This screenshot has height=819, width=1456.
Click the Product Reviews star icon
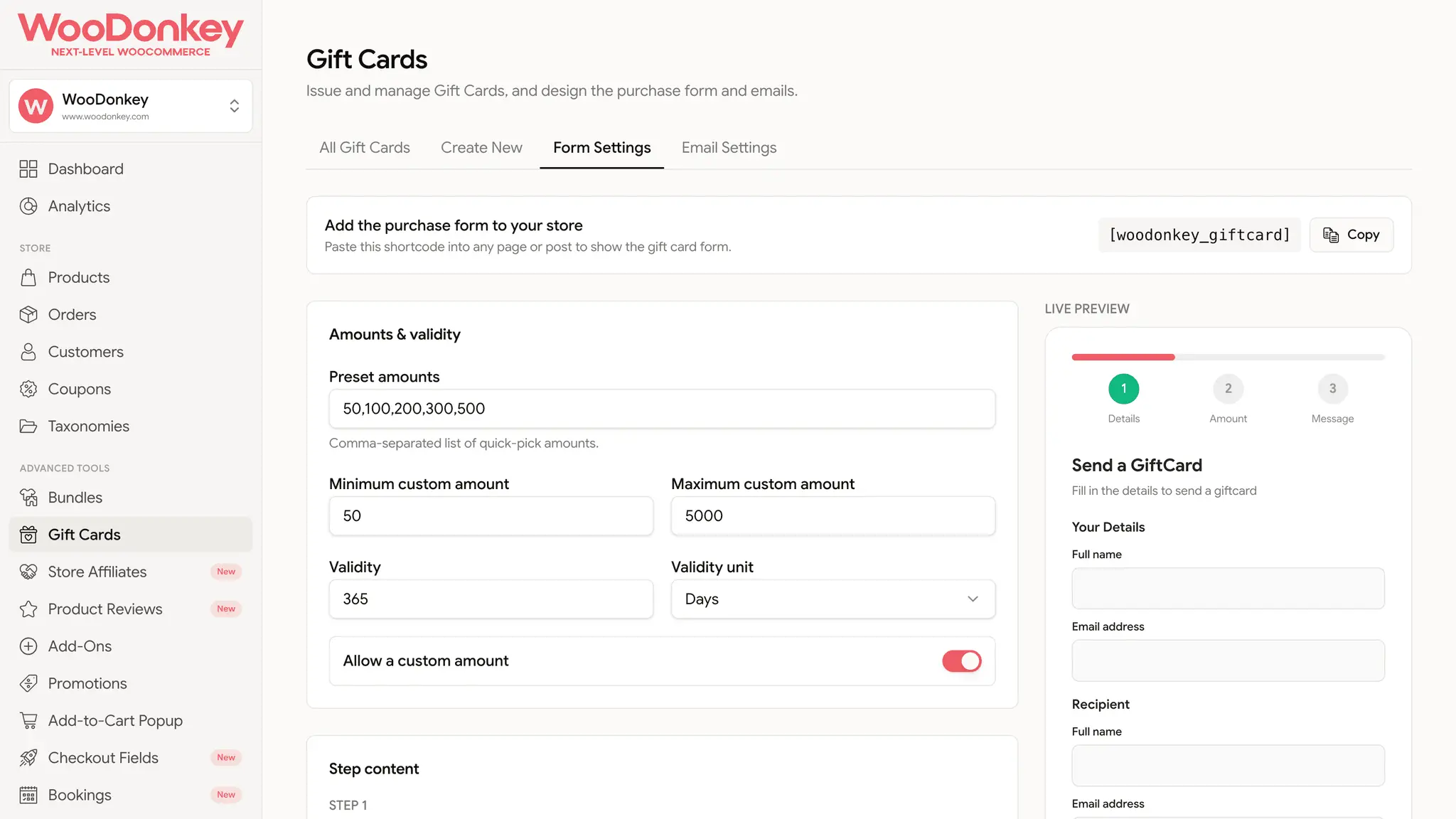click(x=28, y=609)
